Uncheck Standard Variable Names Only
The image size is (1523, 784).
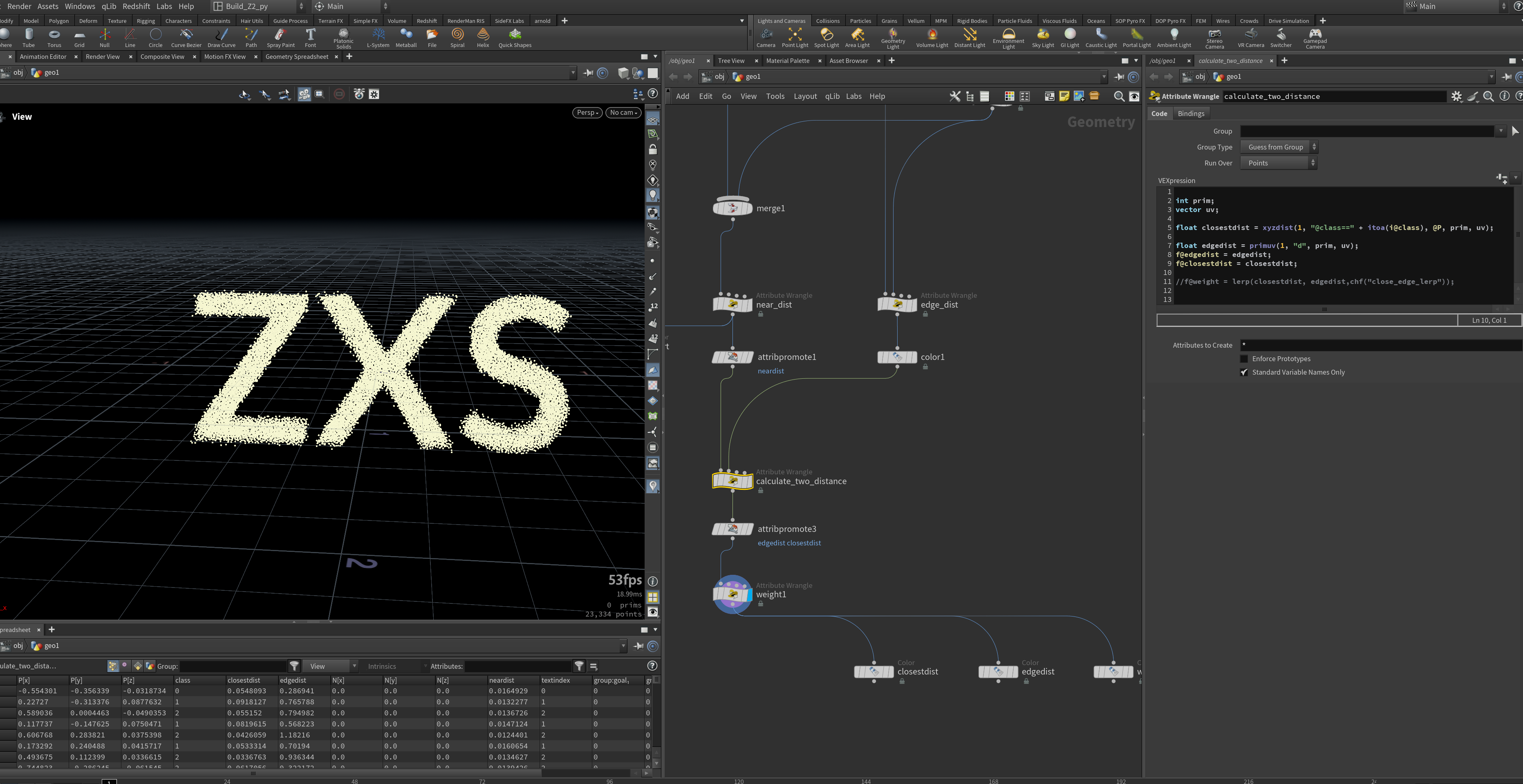[x=1244, y=372]
